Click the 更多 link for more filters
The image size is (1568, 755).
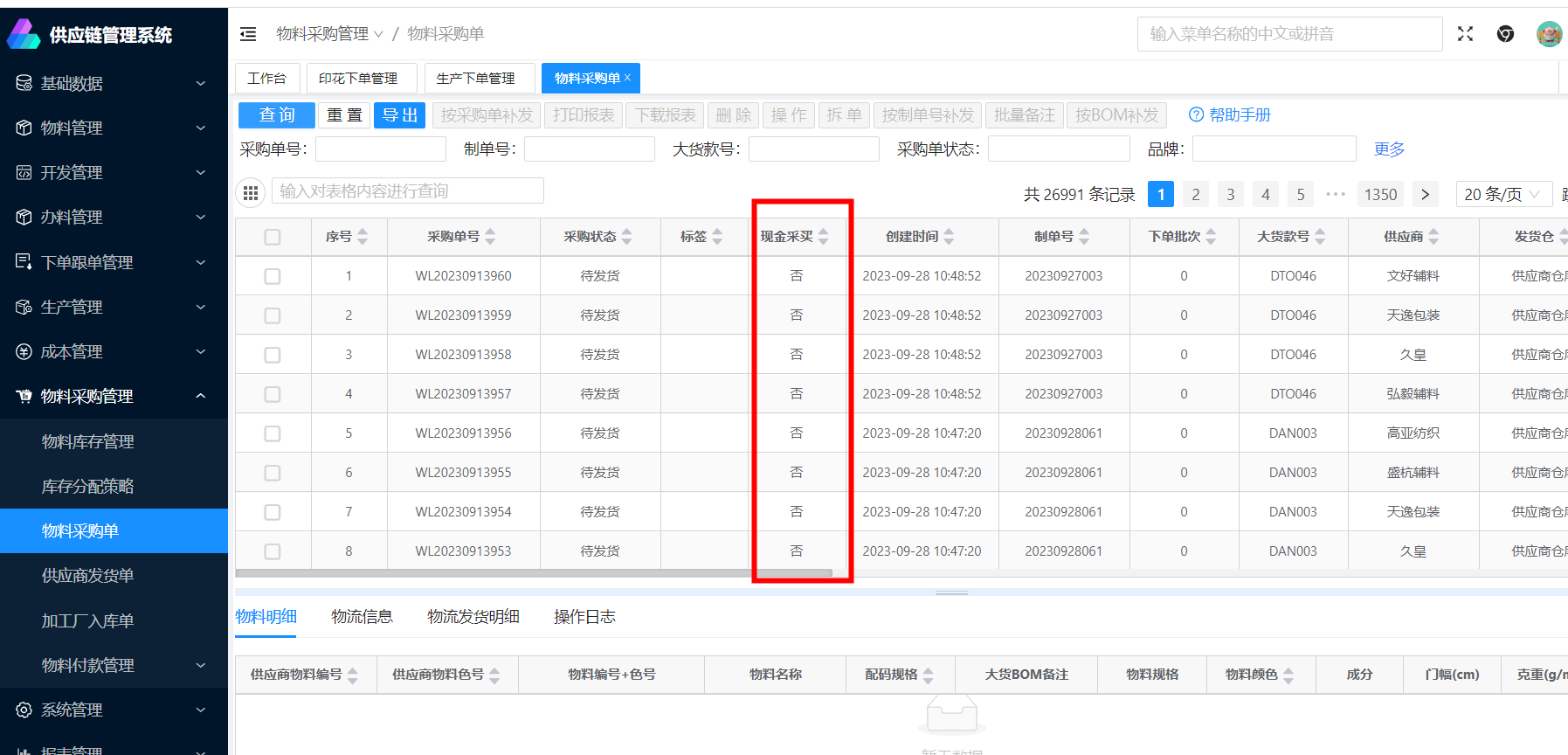pos(1389,149)
